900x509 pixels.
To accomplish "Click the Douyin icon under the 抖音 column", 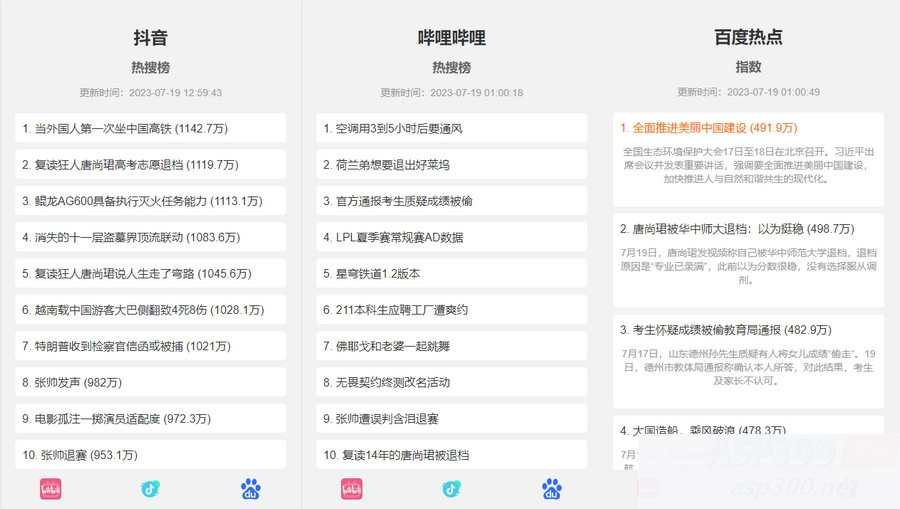I will pos(151,489).
